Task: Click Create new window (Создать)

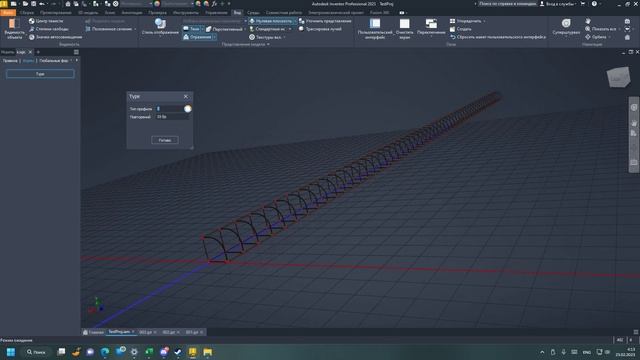Action: click(x=460, y=29)
